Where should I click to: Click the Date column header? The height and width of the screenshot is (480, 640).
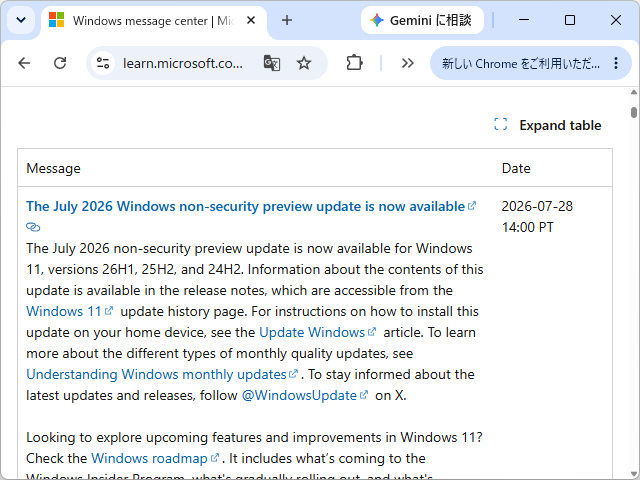(516, 168)
